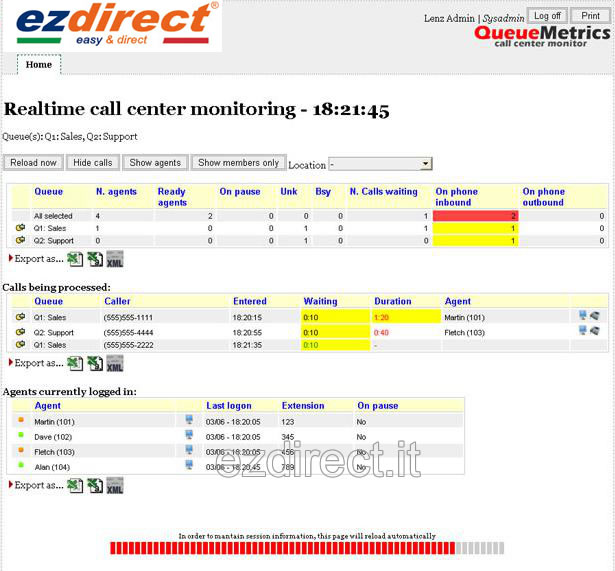615x571 pixels.
Task: Click phone icon for Martin (101) call
Action: tap(595, 315)
